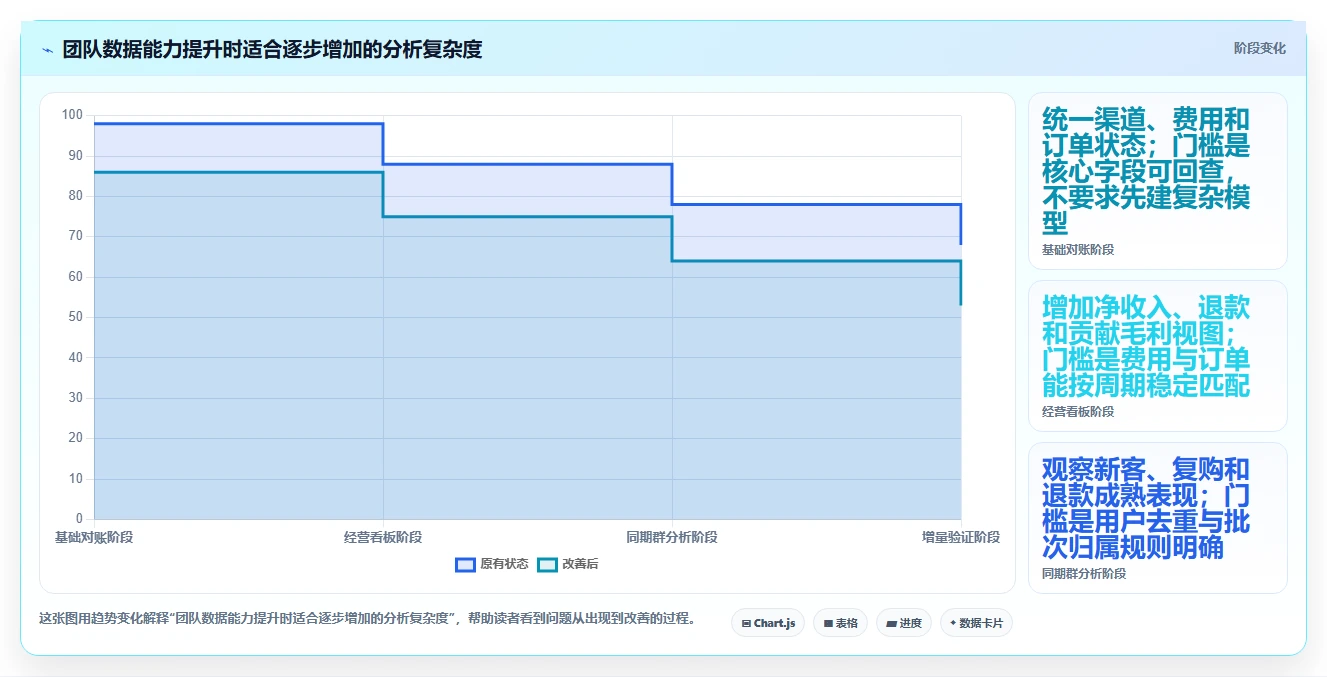Open the 基础对账阶段 card
This screenshot has height=677, width=1327.
pos(1157,181)
